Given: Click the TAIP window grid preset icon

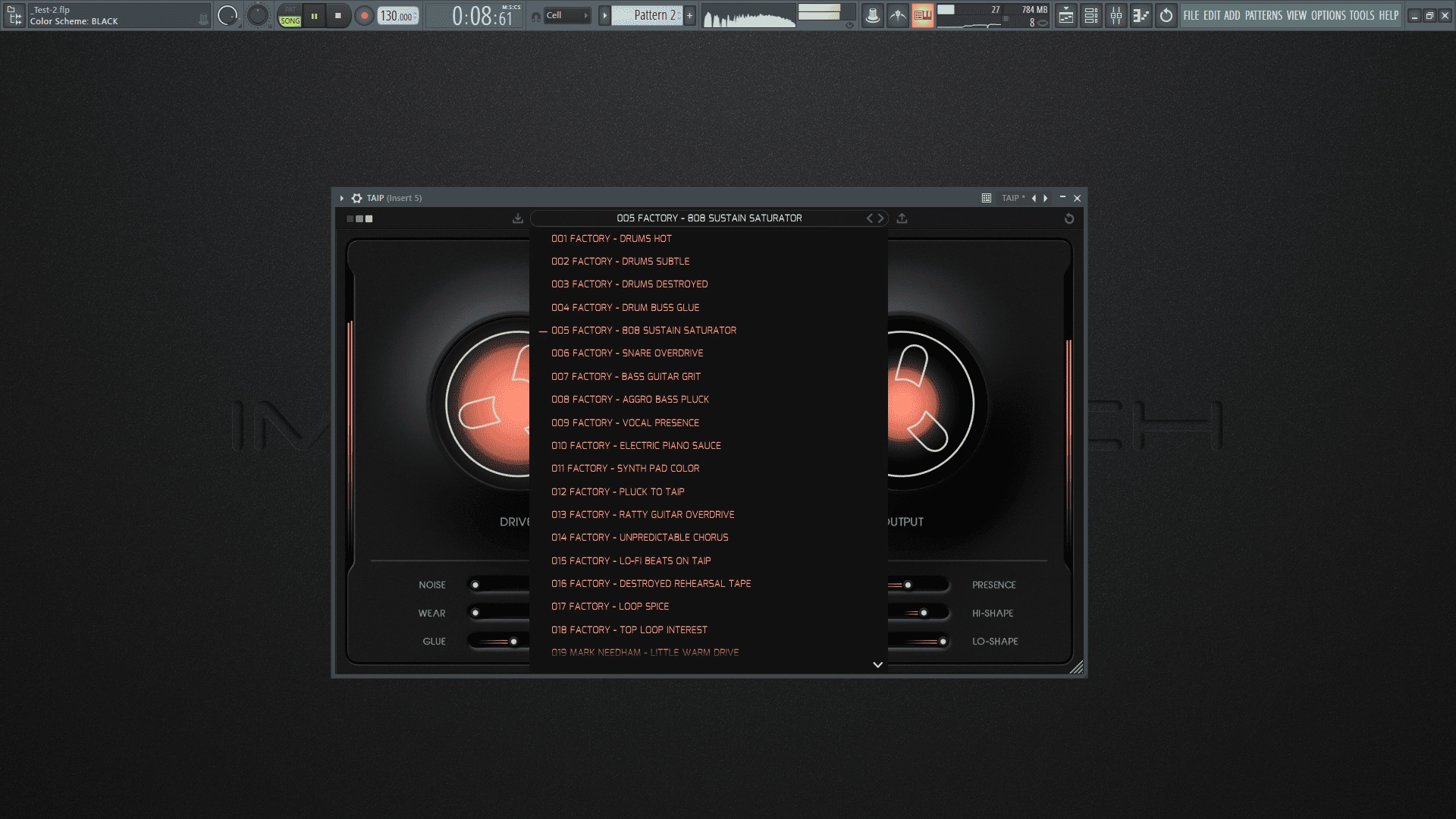Looking at the screenshot, I should pyautogui.click(x=987, y=198).
